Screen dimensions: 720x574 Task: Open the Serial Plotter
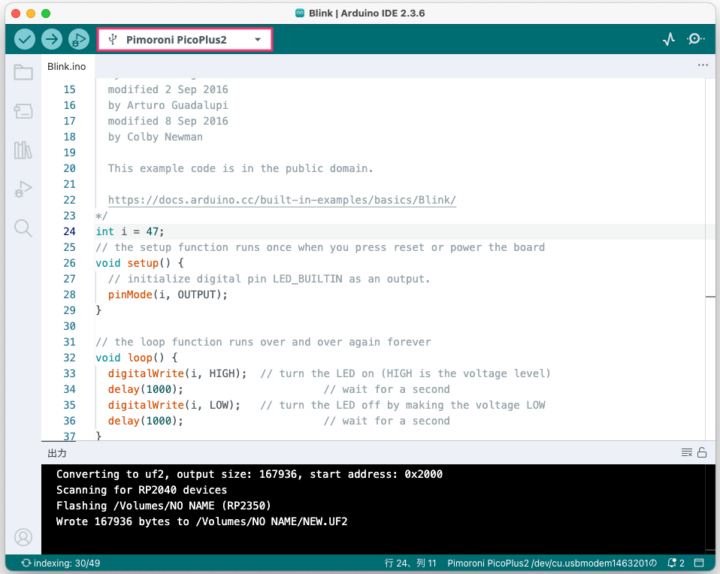pos(669,39)
